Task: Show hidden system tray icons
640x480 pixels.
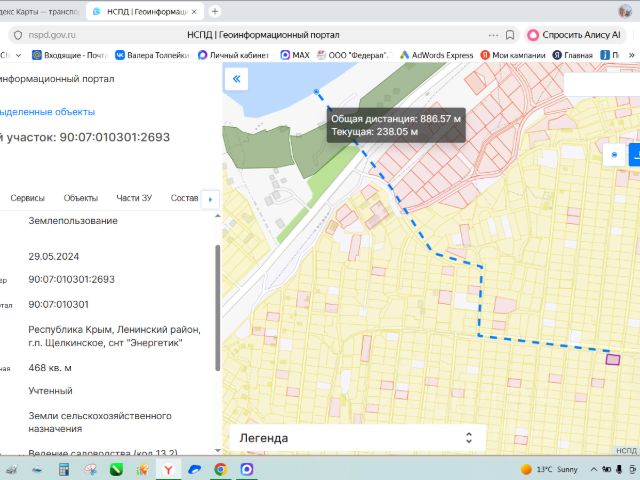Action: point(594,469)
